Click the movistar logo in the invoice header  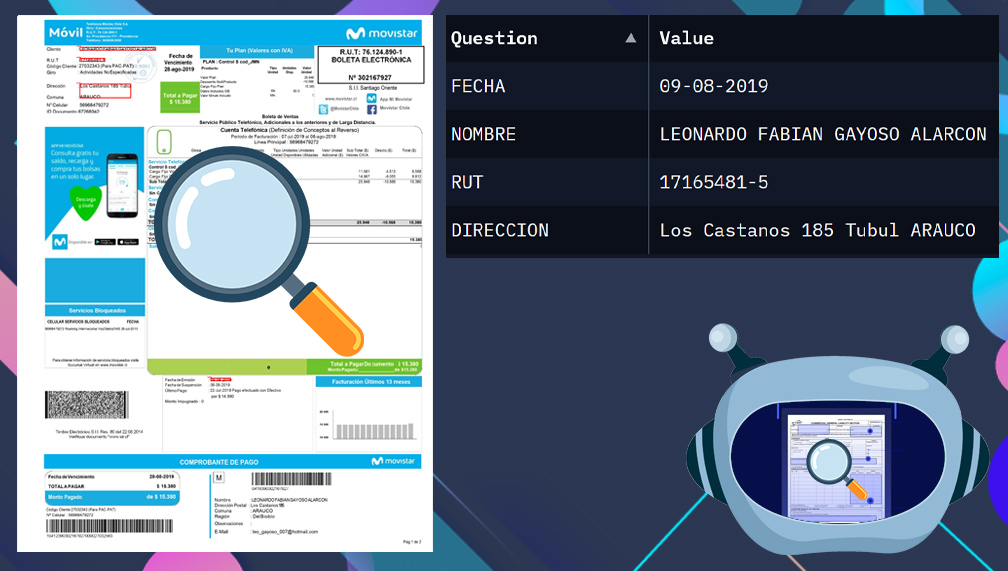[x=382, y=33]
